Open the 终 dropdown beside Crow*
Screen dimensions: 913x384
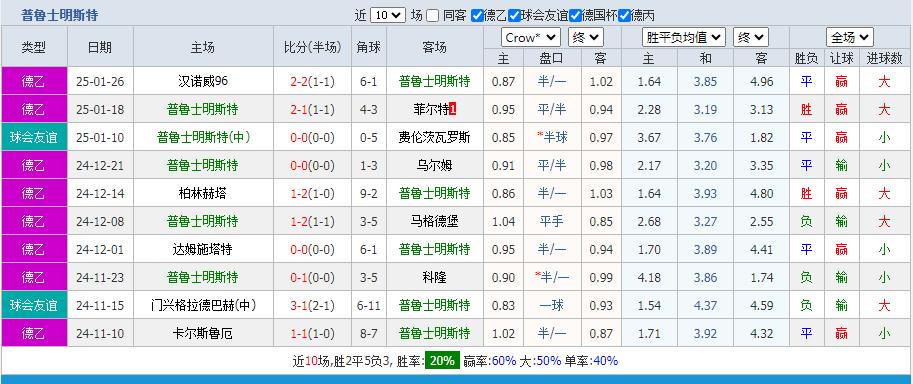586,38
